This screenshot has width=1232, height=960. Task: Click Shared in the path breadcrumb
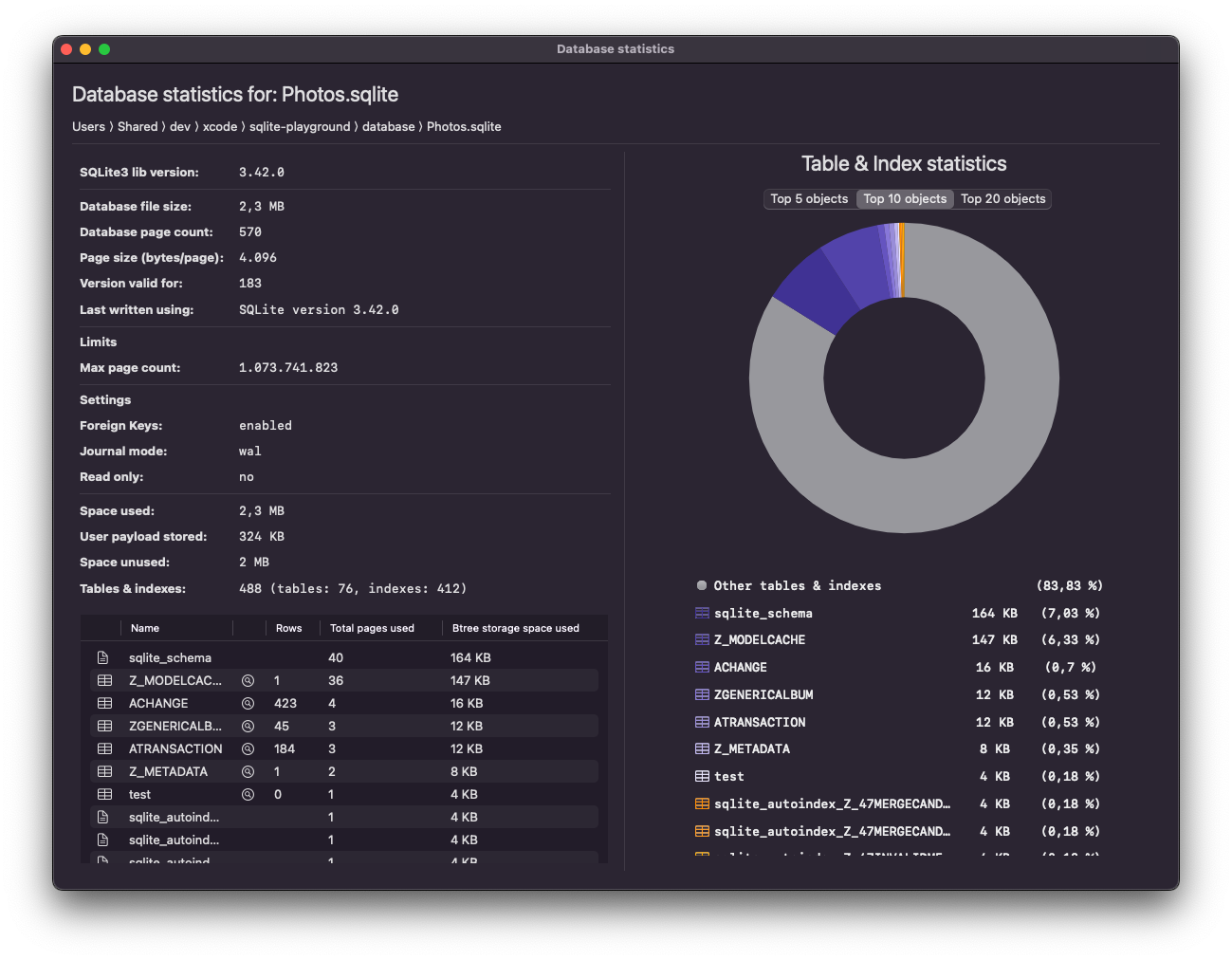click(x=138, y=126)
